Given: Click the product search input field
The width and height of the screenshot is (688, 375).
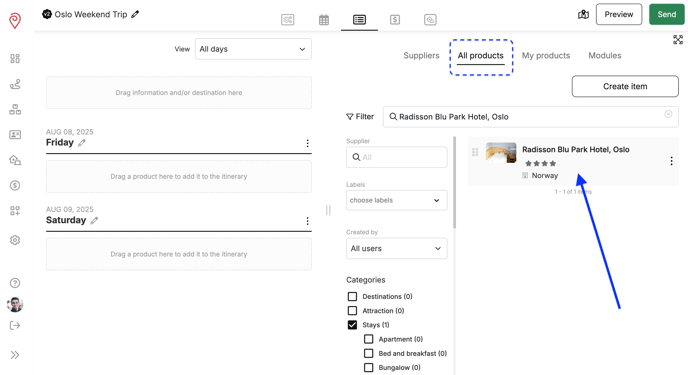Looking at the screenshot, I should coord(530,117).
